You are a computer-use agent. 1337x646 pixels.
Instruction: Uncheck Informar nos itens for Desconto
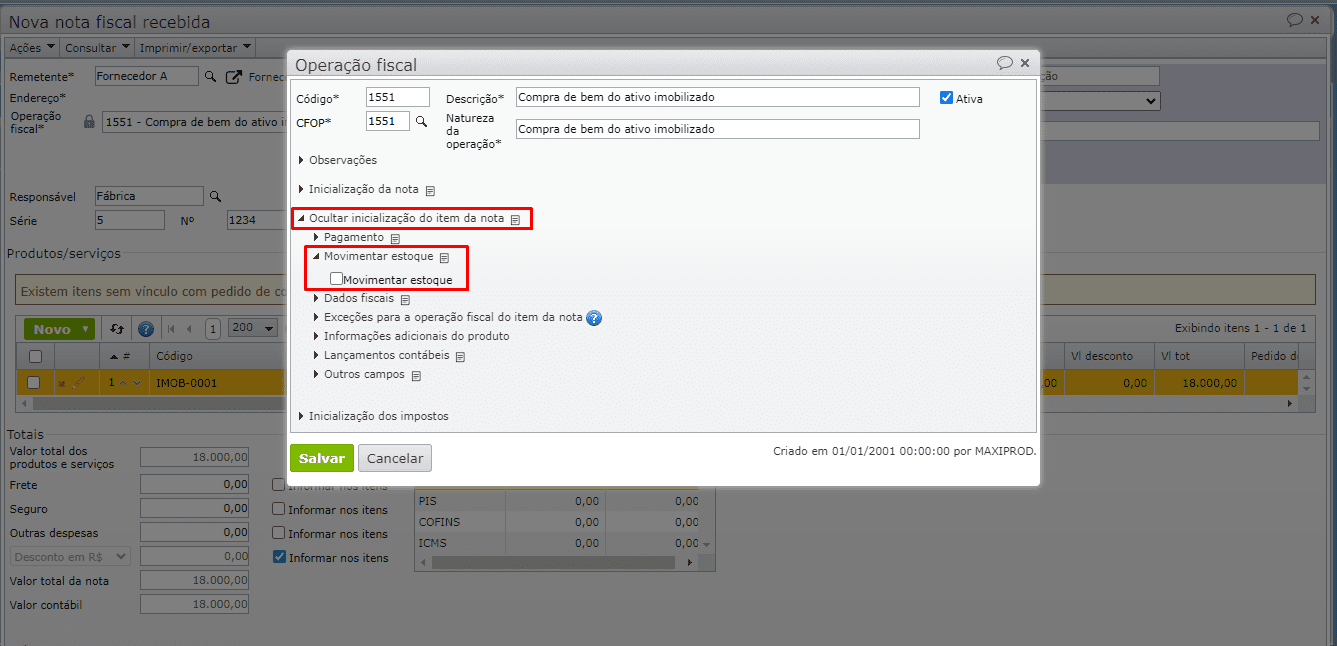[x=279, y=558]
